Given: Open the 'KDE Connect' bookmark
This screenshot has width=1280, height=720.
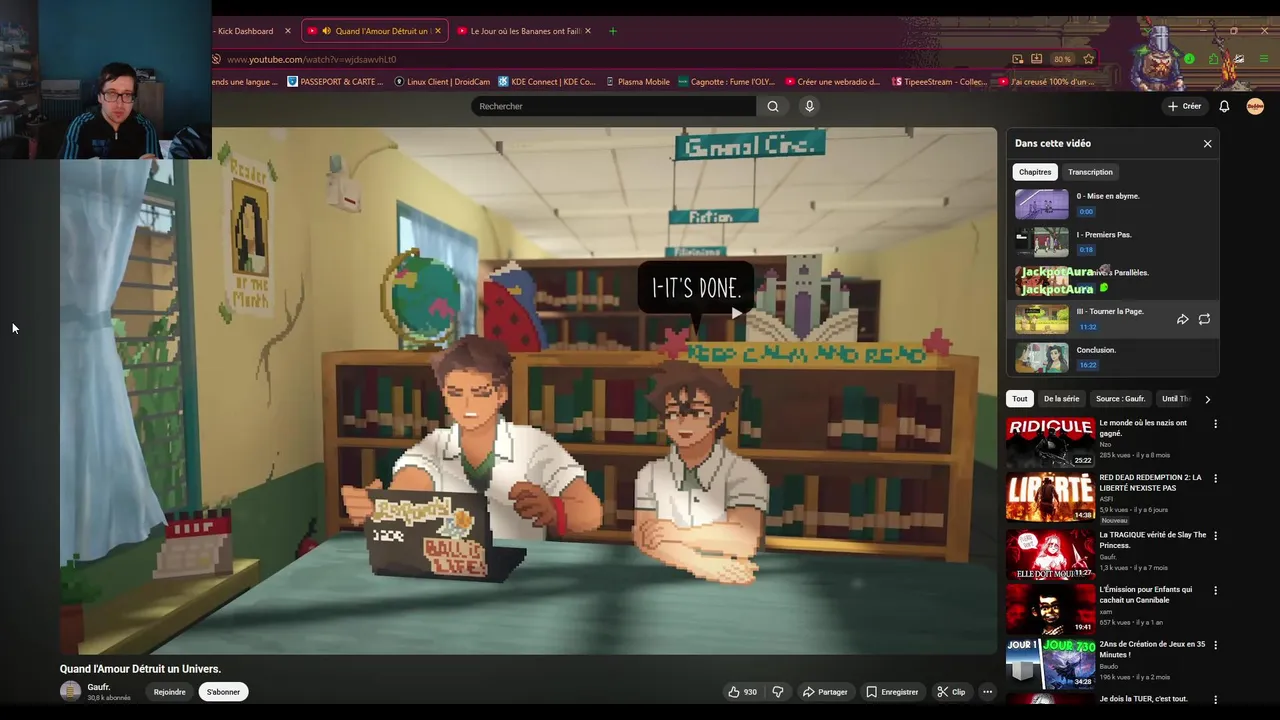Looking at the screenshot, I should point(547,82).
